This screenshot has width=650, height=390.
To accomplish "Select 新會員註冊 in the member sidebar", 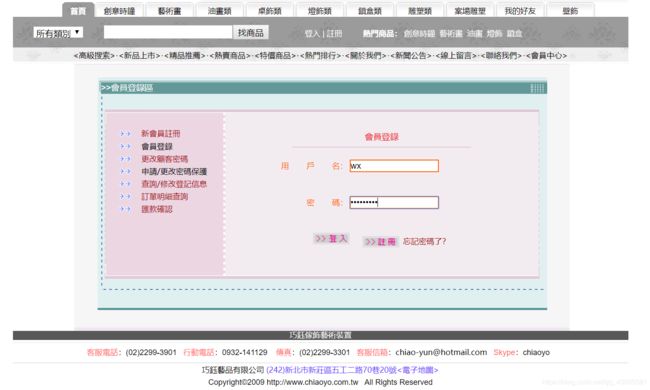I will [x=160, y=133].
